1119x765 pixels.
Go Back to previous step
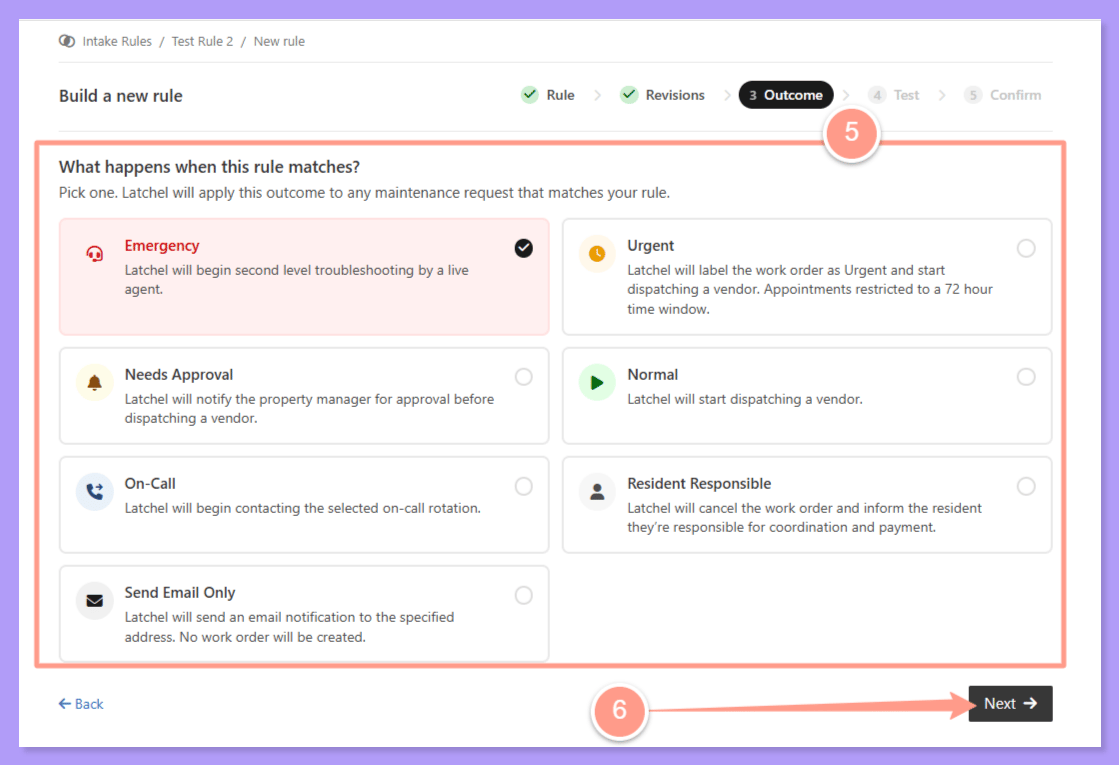[x=81, y=704]
